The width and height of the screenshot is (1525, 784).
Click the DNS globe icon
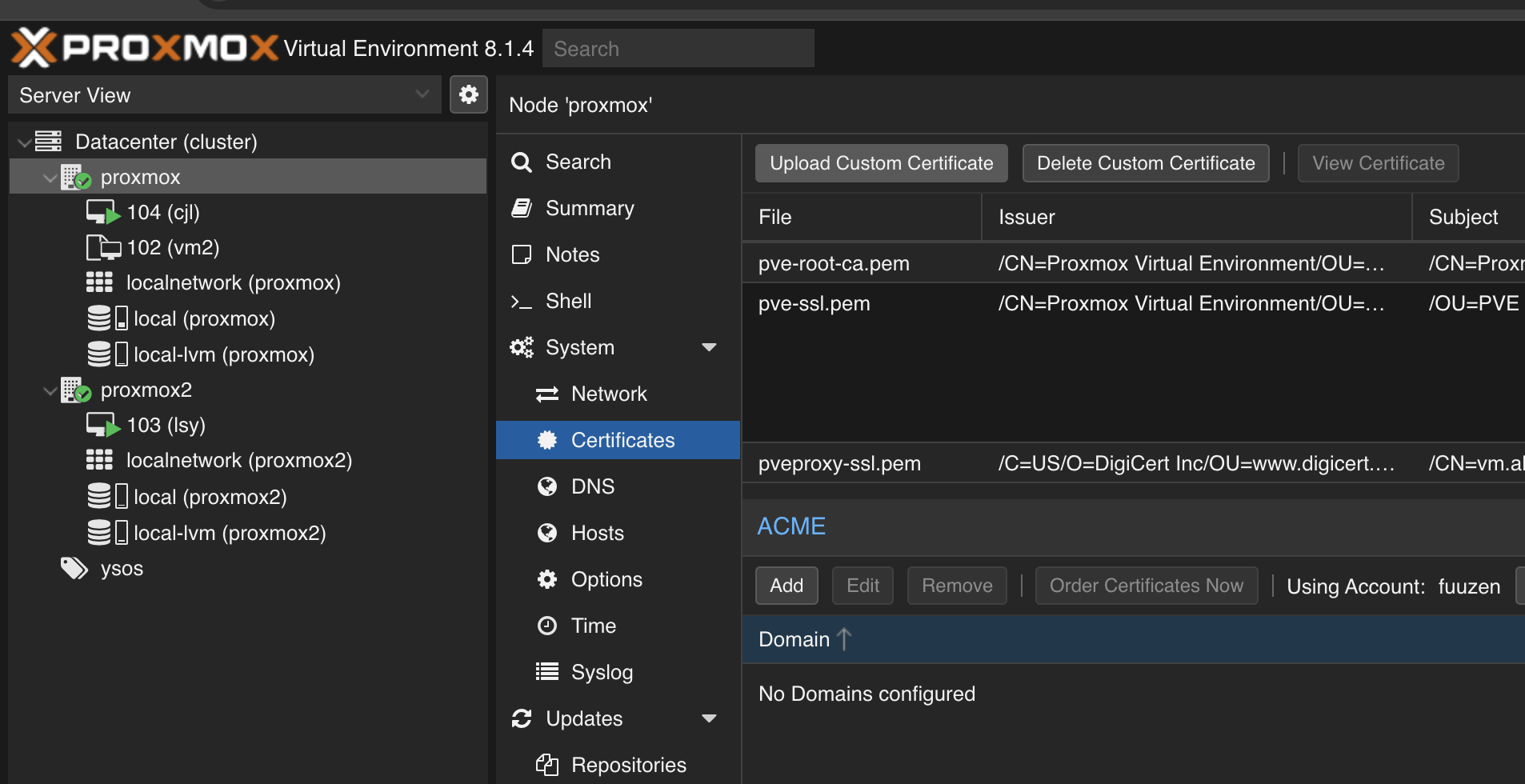point(547,486)
